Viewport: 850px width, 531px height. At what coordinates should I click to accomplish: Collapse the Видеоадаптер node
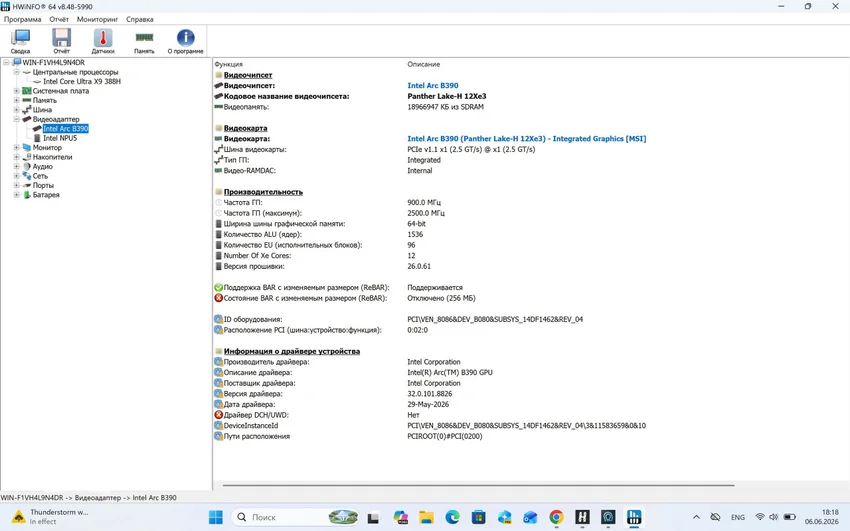16,119
